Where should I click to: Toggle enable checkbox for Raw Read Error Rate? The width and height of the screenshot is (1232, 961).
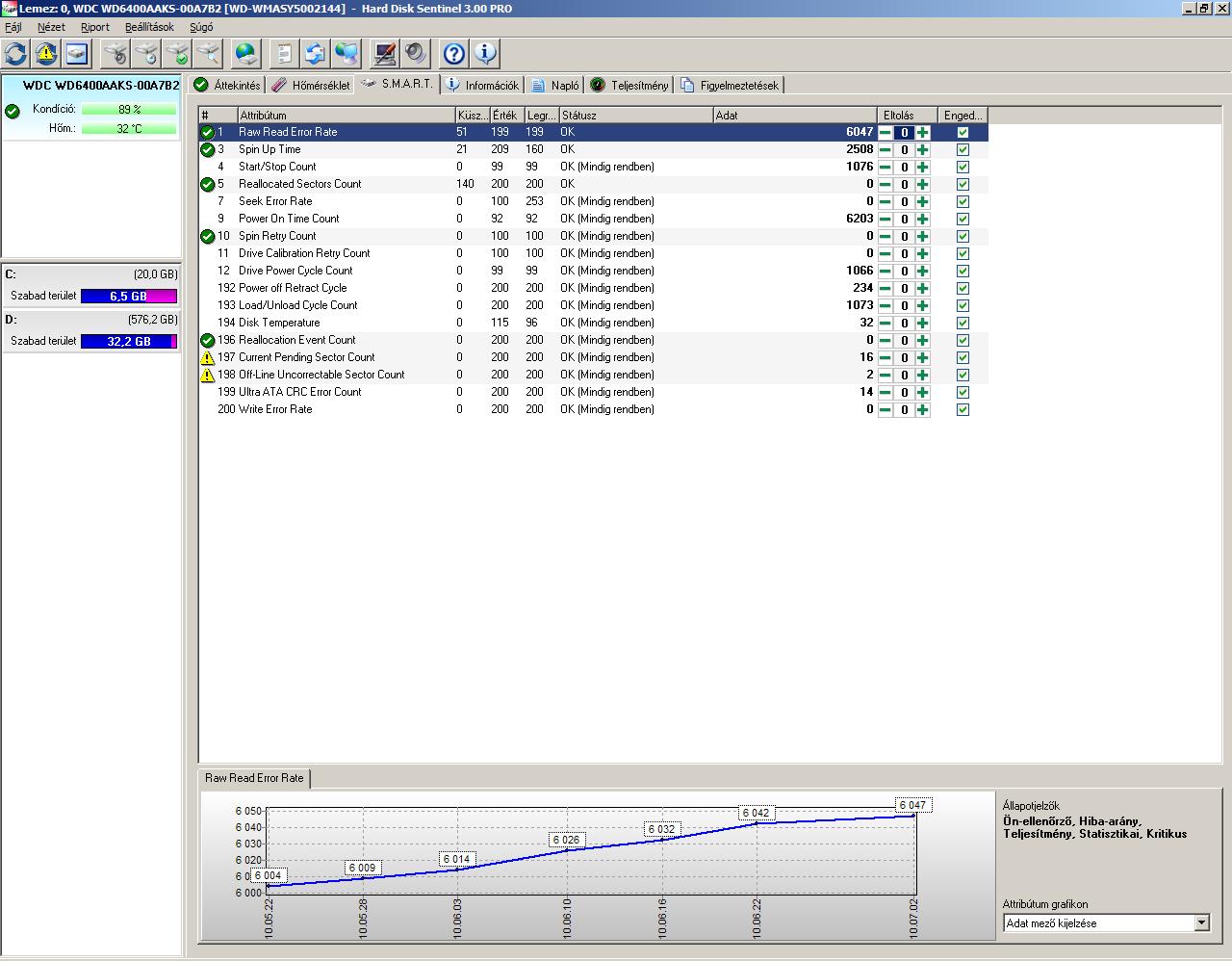[x=962, y=133]
